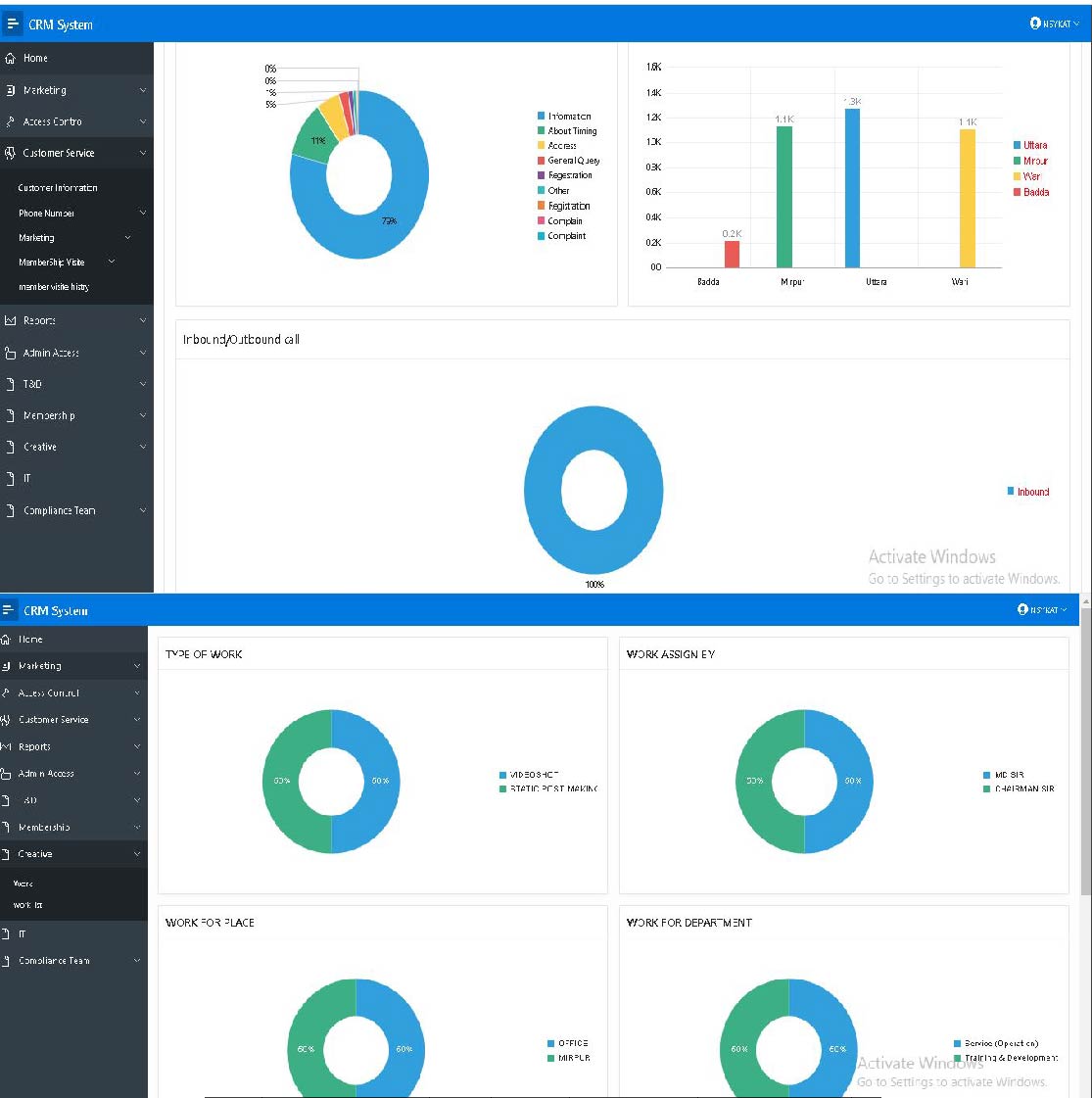Click green Mirpur bar in bar chart
Screen dimensions: 1092x1098
[784, 197]
